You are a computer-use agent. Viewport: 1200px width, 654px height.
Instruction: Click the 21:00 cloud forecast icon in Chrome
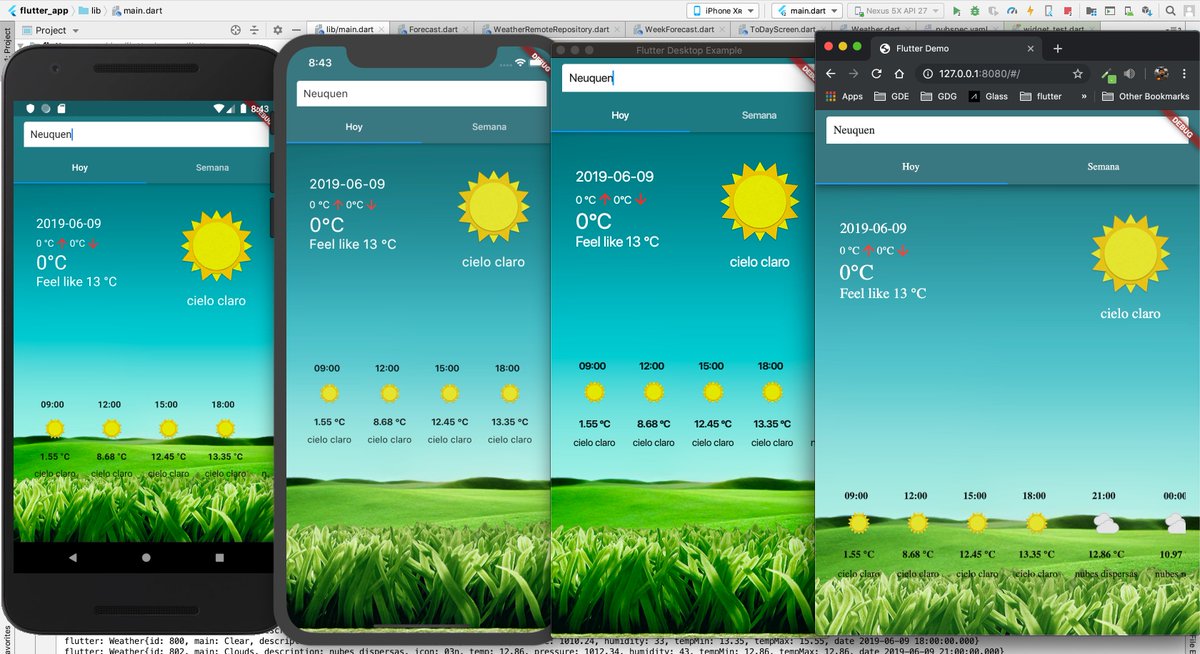coord(1105,522)
